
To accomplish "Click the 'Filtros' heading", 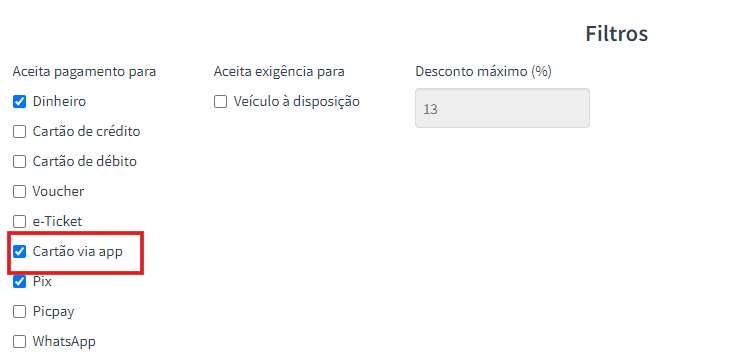I will pyautogui.click(x=617, y=34).
